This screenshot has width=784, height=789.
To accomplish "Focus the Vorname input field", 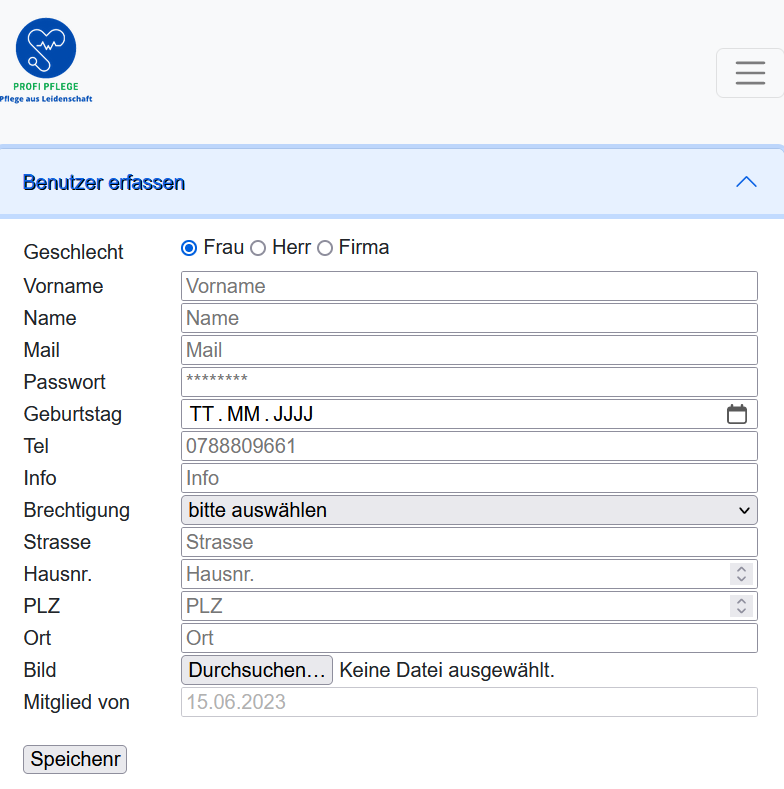I will tap(469, 286).
